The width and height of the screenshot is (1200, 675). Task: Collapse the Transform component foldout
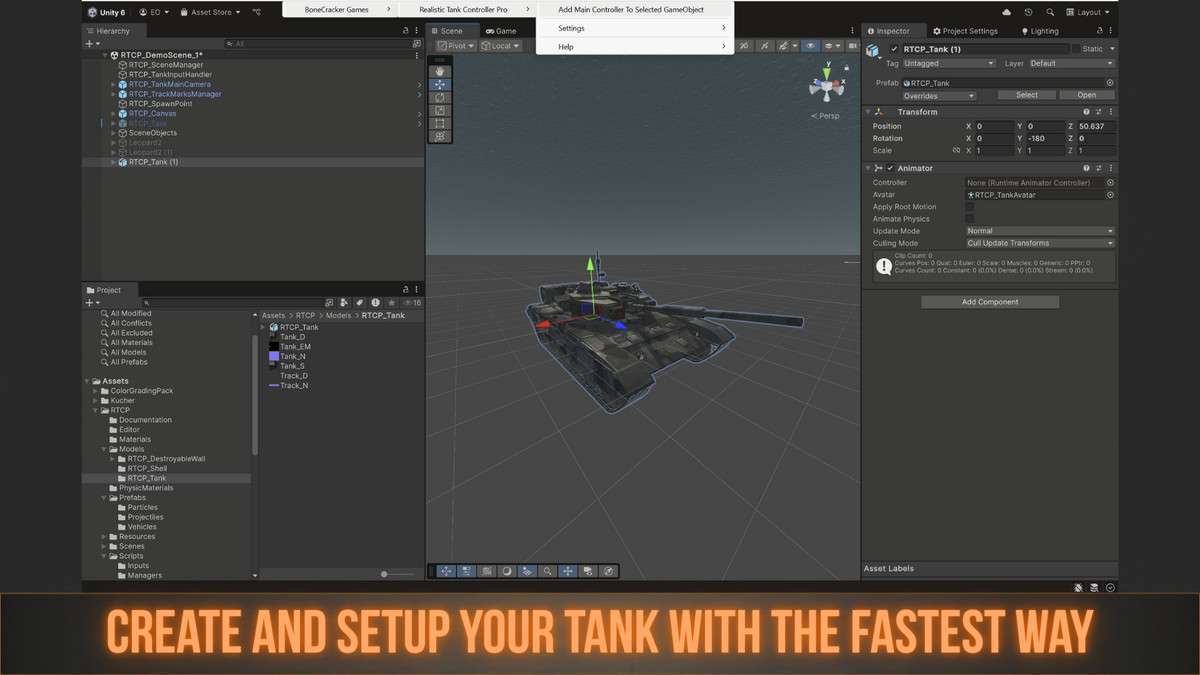coord(868,112)
